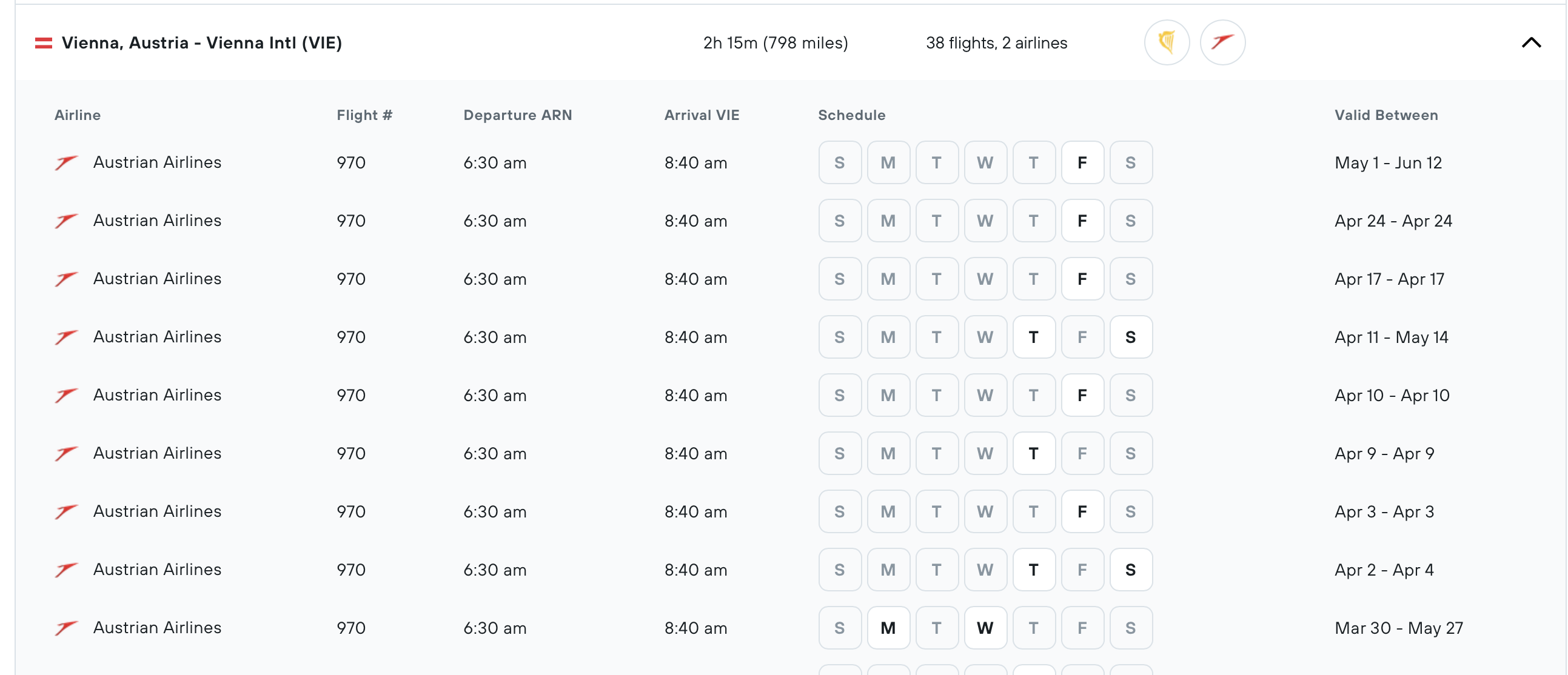Click Austrian Airlines logo in the Apr 17 row
The width and height of the screenshot is (1568, 675).
click(x=65, y=279)
